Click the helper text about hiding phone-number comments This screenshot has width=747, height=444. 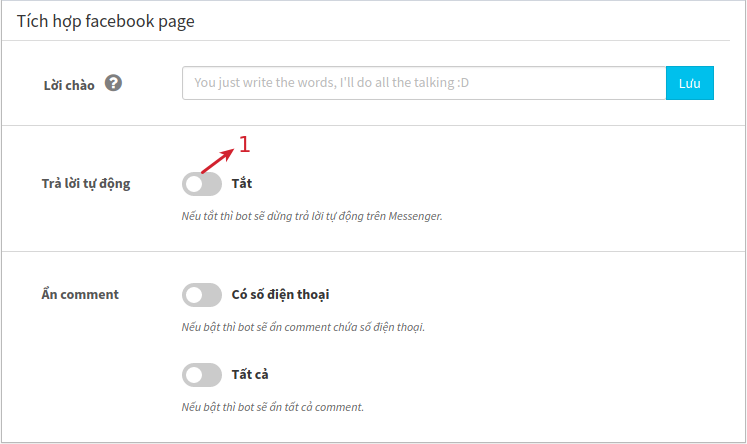[303, 327]
